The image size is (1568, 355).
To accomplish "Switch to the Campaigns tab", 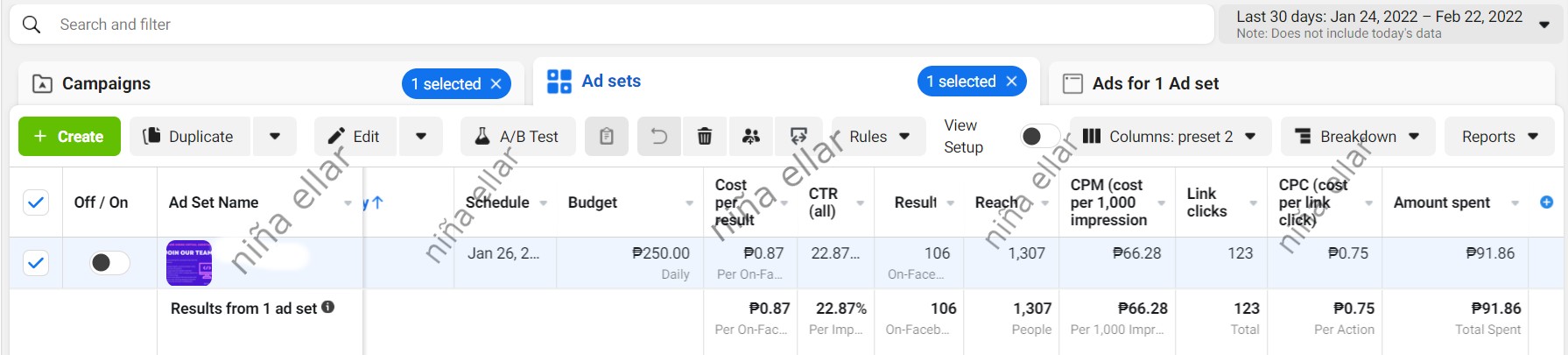I will (106, 84).
